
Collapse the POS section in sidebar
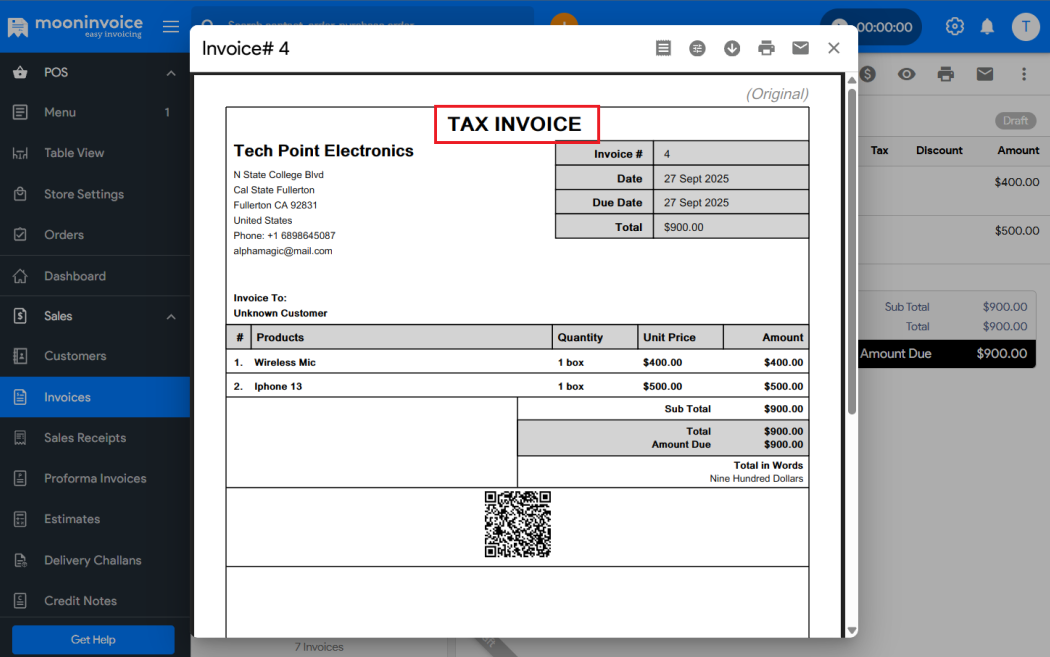coord(170,71)
